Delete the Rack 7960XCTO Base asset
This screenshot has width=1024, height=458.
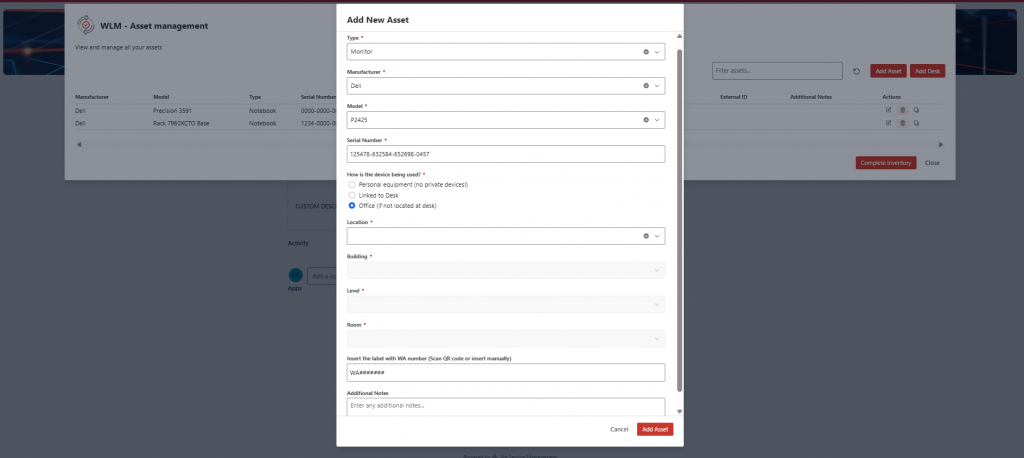902,123
